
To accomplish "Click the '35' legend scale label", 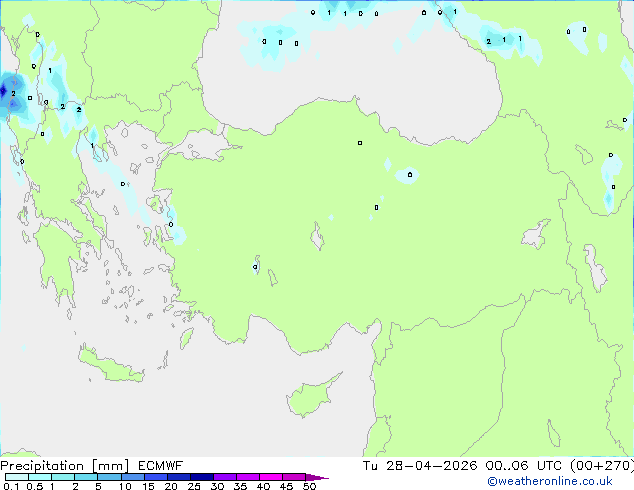I will (240, 486).
